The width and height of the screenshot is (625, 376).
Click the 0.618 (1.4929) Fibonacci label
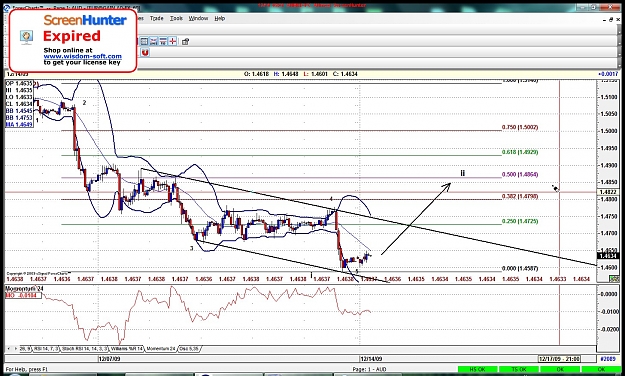pos(520,152)
